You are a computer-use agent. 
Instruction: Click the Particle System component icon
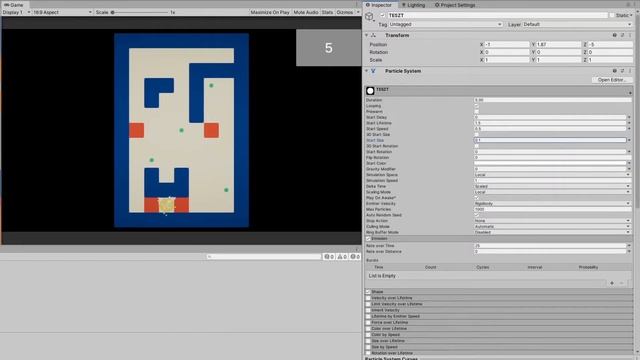[373, 71]
